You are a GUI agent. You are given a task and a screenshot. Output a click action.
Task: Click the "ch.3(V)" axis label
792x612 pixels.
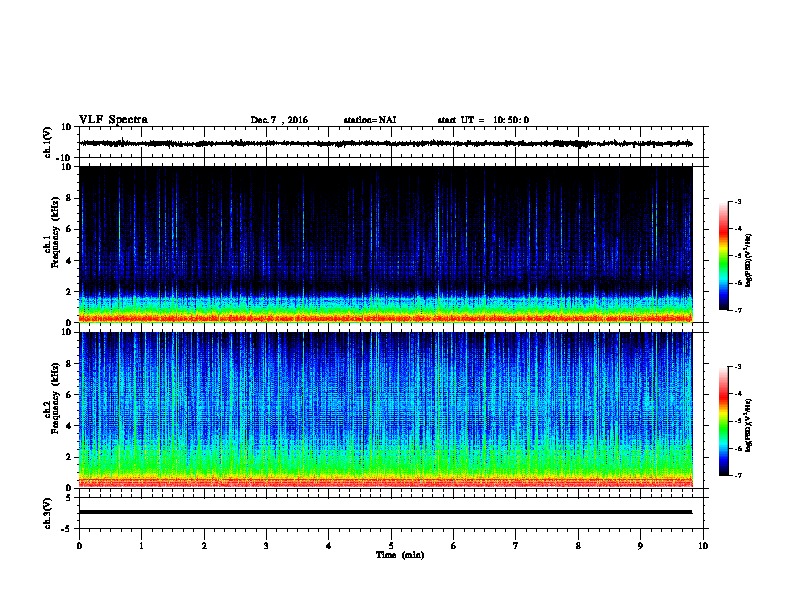(48, 513)
